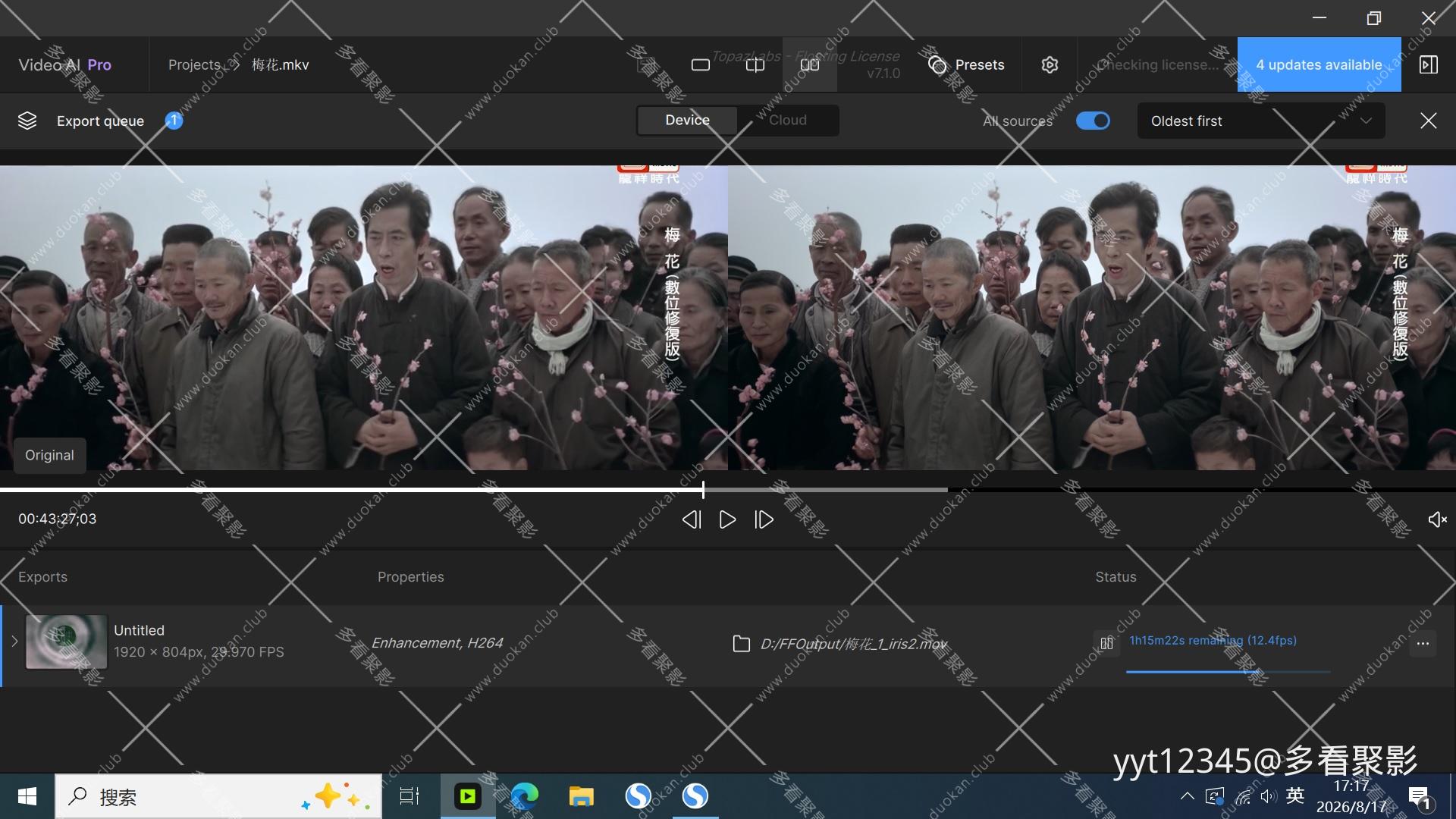
Task: Select the Untitled export name
Action: pos(139,630)
